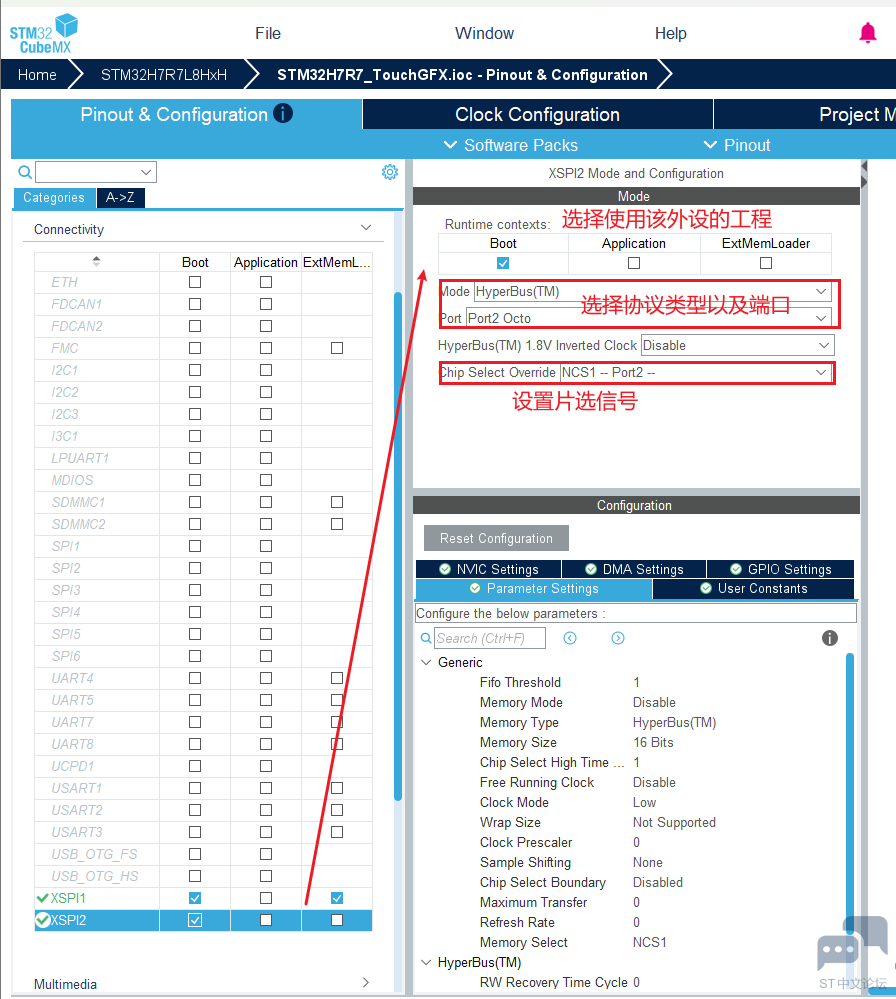Collapse the Generic parameter group

pyautogui.click(x=426, y=663)
